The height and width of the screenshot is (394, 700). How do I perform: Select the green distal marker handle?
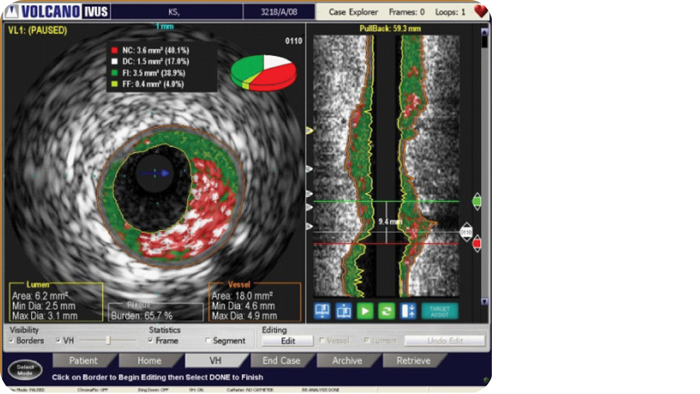point(477,202)
